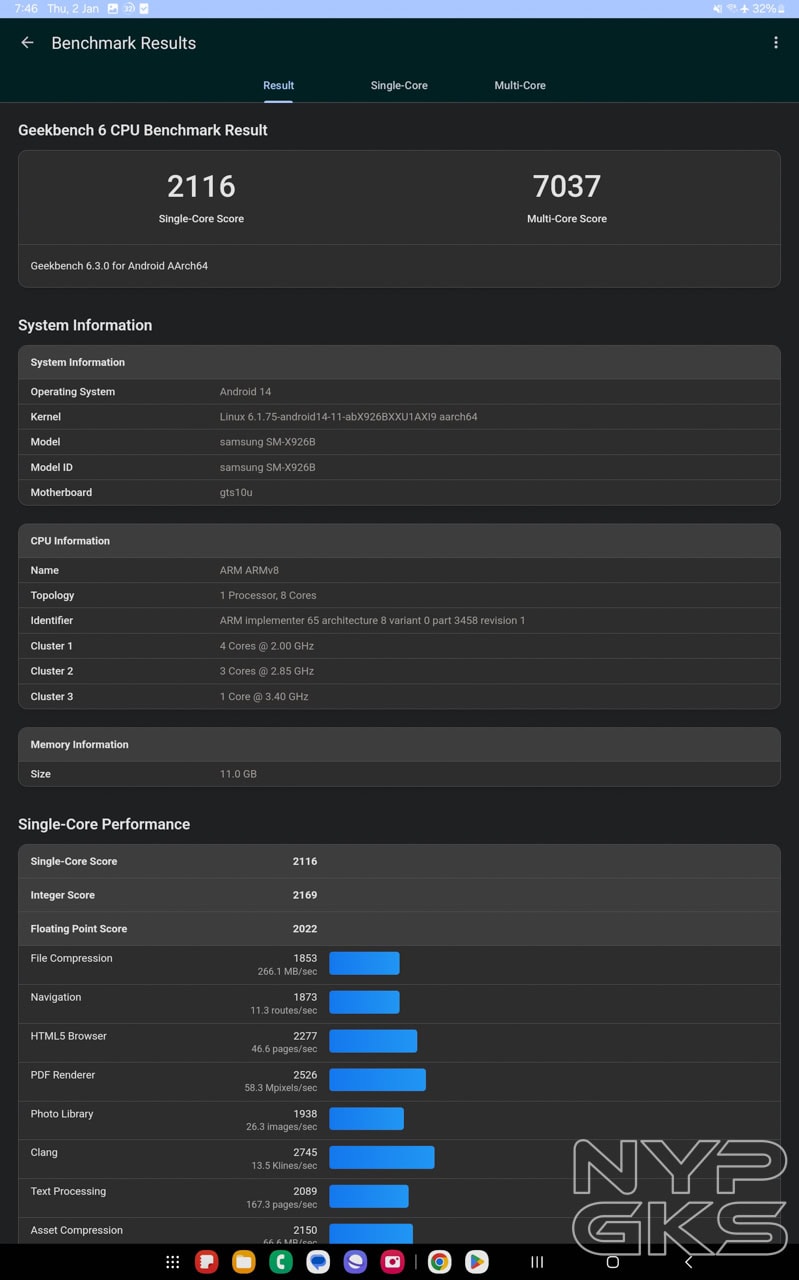Tap the back navigation arrow

[688, 1262]
